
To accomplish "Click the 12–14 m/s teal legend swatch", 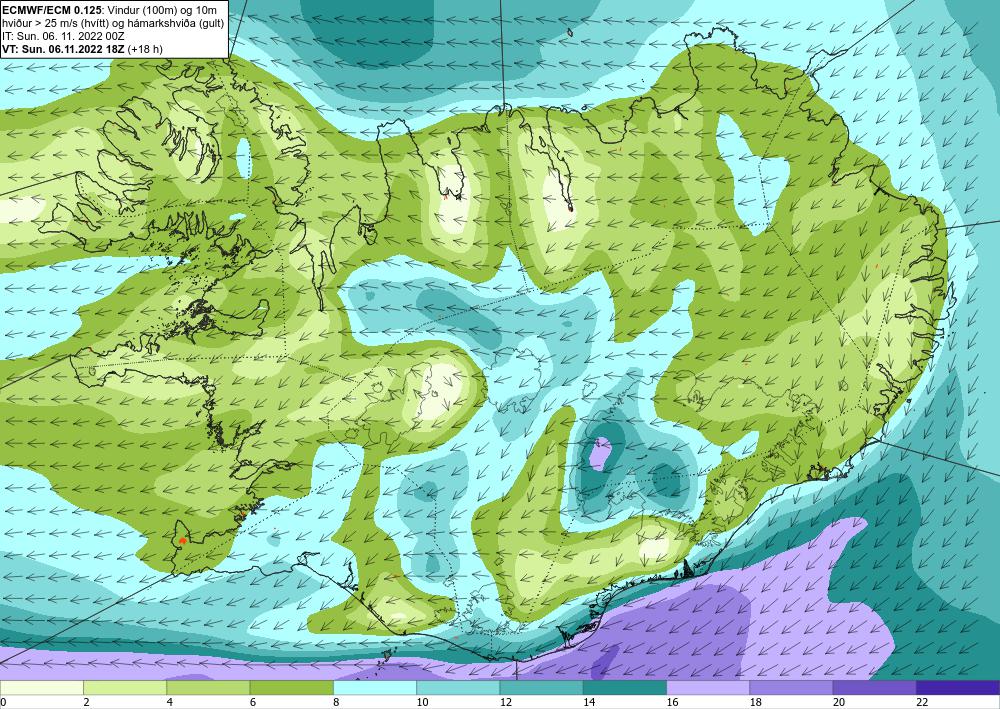I will (541, 687).
